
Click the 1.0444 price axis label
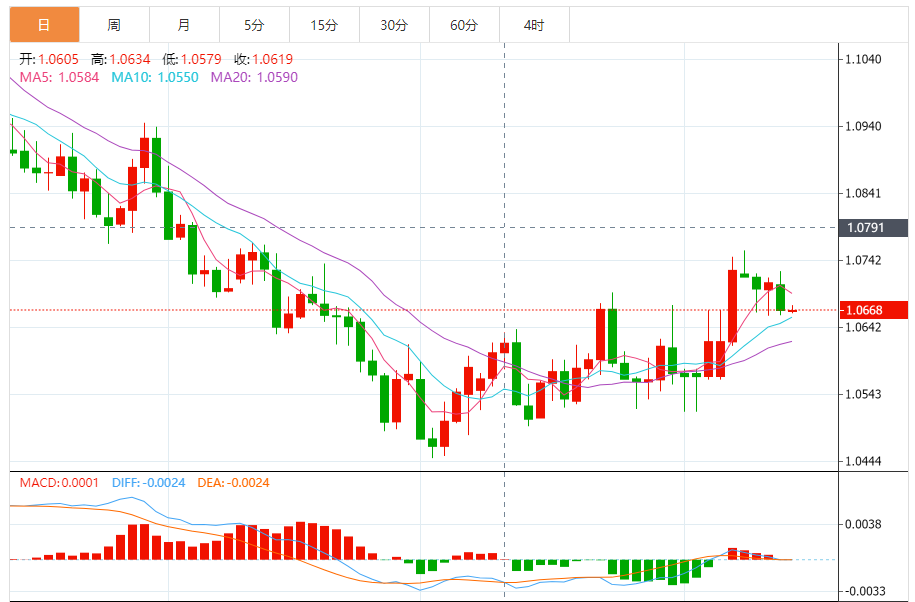click(864, 461)
